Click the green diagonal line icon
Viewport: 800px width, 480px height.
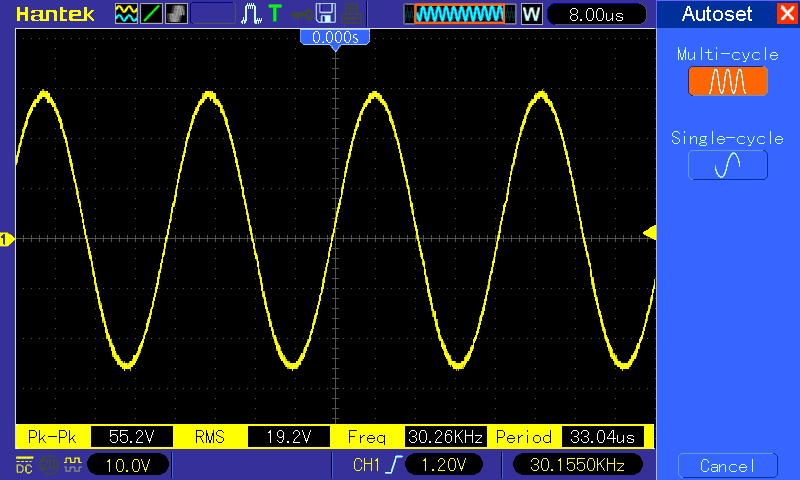[151, 14]
